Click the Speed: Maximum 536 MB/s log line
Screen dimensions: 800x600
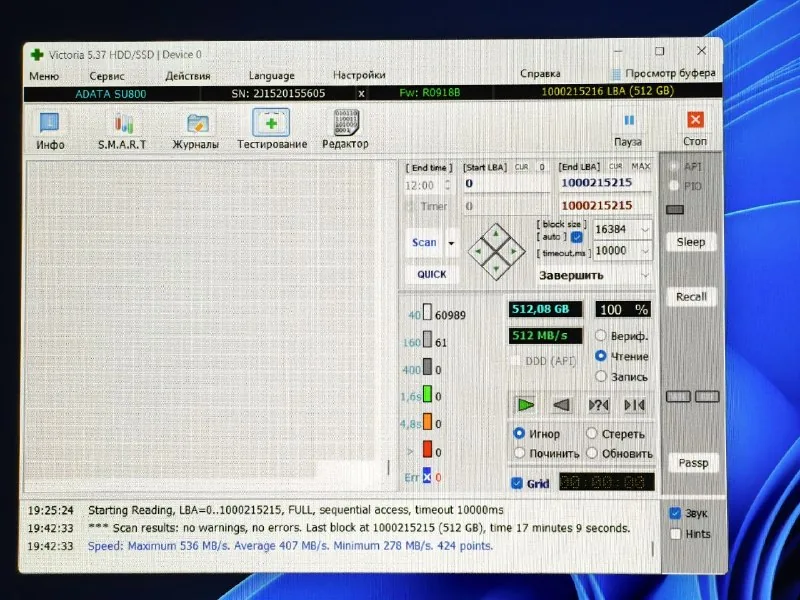[290, 546]
